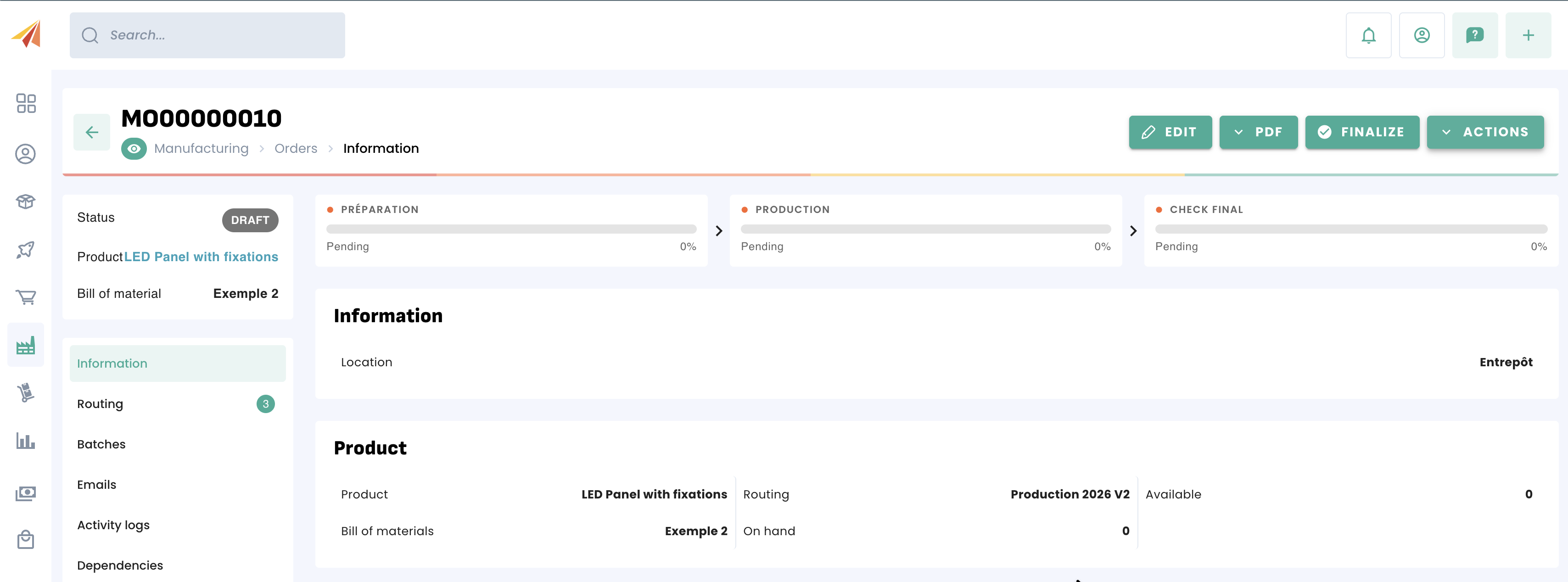Screen dimensions: 1568x582
Task: Open the Activity logs section
Action: pyautogui.click(x=113, y=525)
